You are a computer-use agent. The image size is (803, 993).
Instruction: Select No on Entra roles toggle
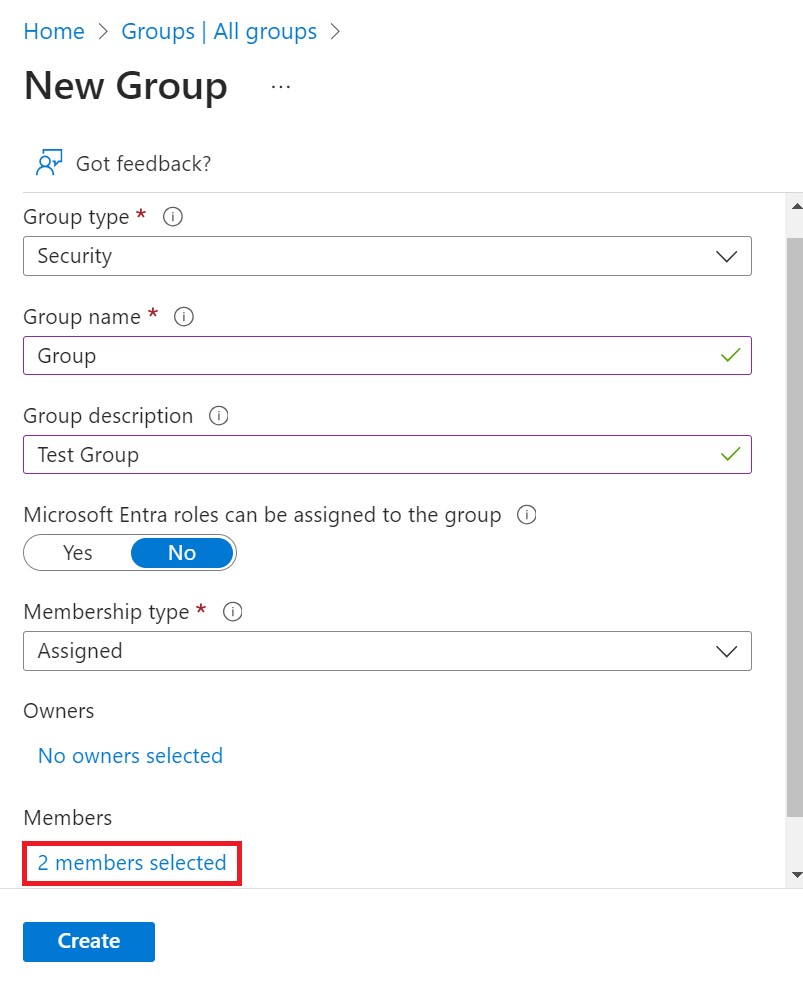182,553
